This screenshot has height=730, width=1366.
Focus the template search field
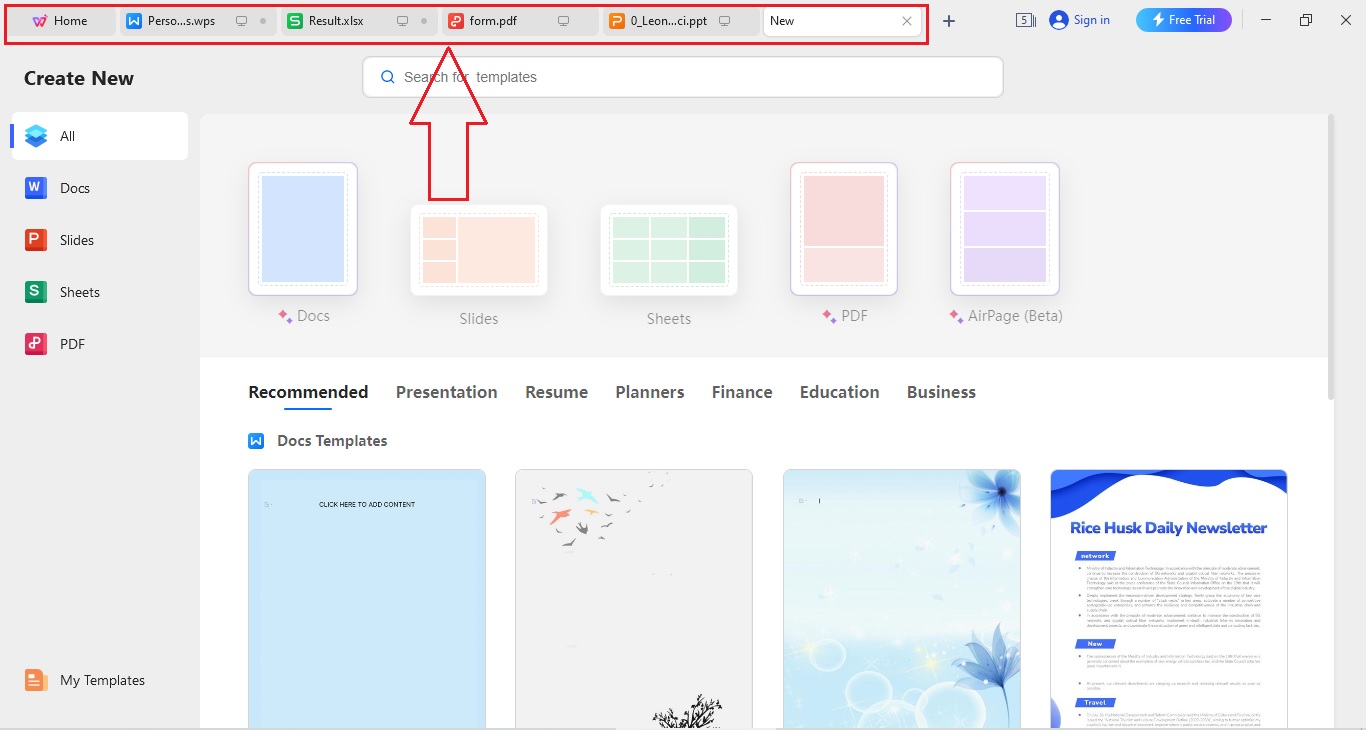coord(683,77)
